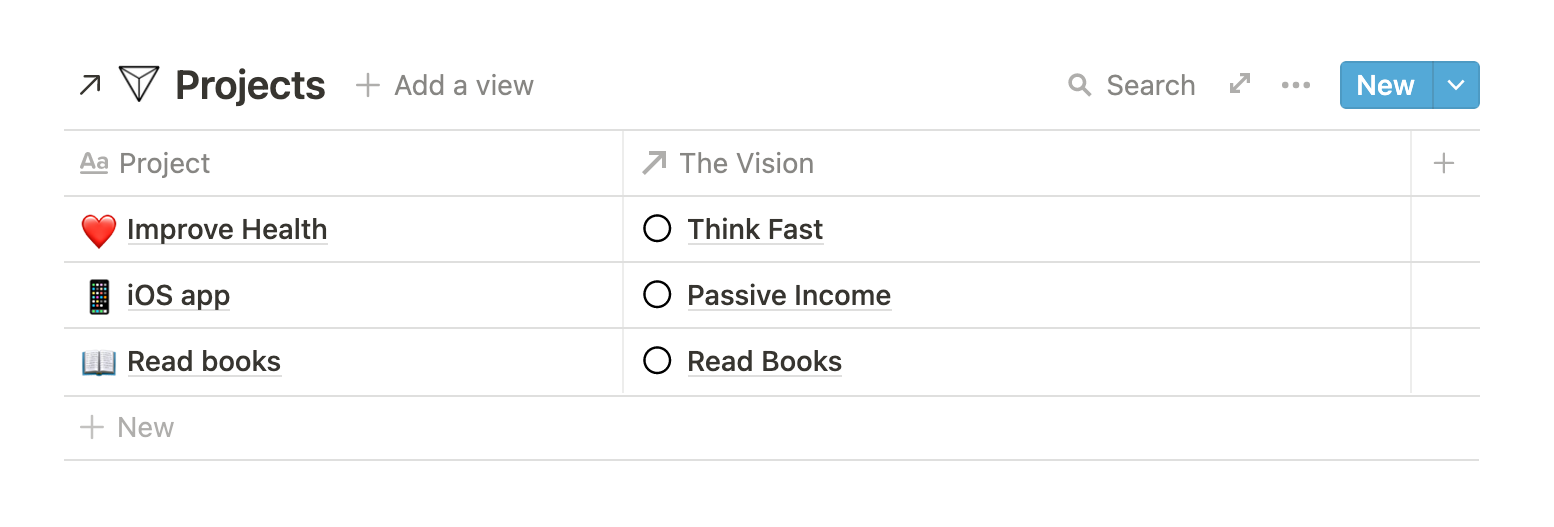The width and height of the screenshot is (1554, 527).
Task: Expand database to full page view
Action: coord(1240,85)
